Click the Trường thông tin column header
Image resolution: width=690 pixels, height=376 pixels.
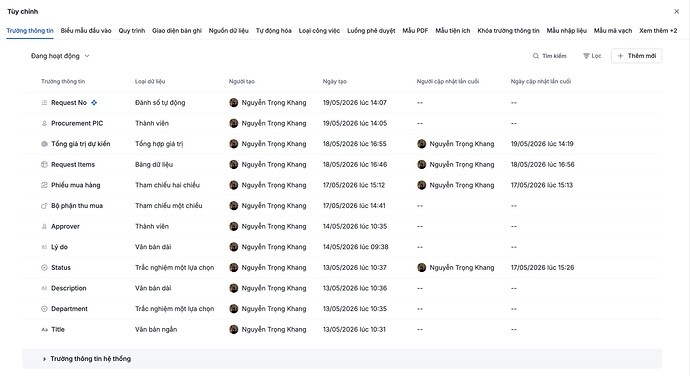[x=63, y=81]
